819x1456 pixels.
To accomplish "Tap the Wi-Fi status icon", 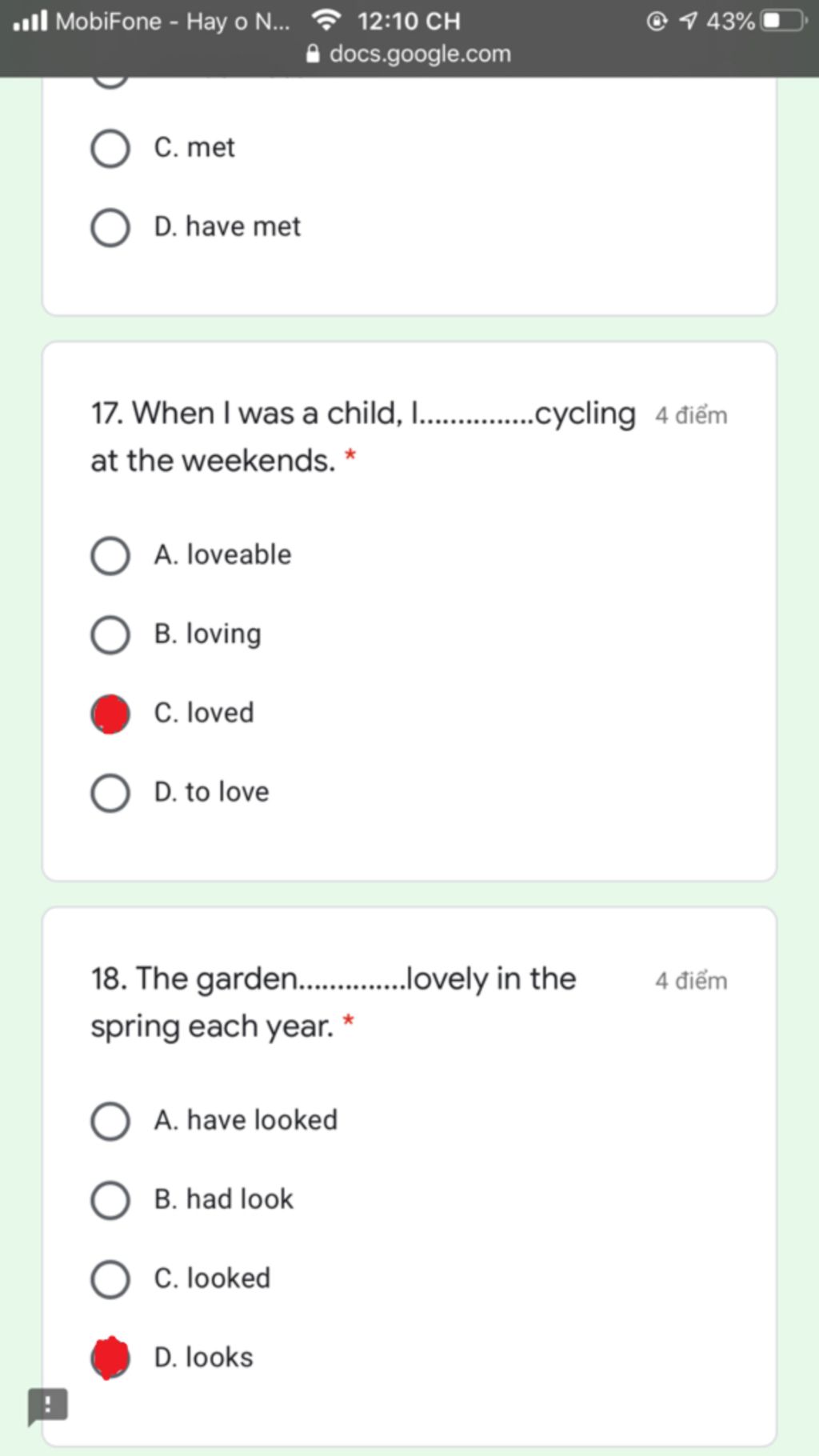I will 326,19.
